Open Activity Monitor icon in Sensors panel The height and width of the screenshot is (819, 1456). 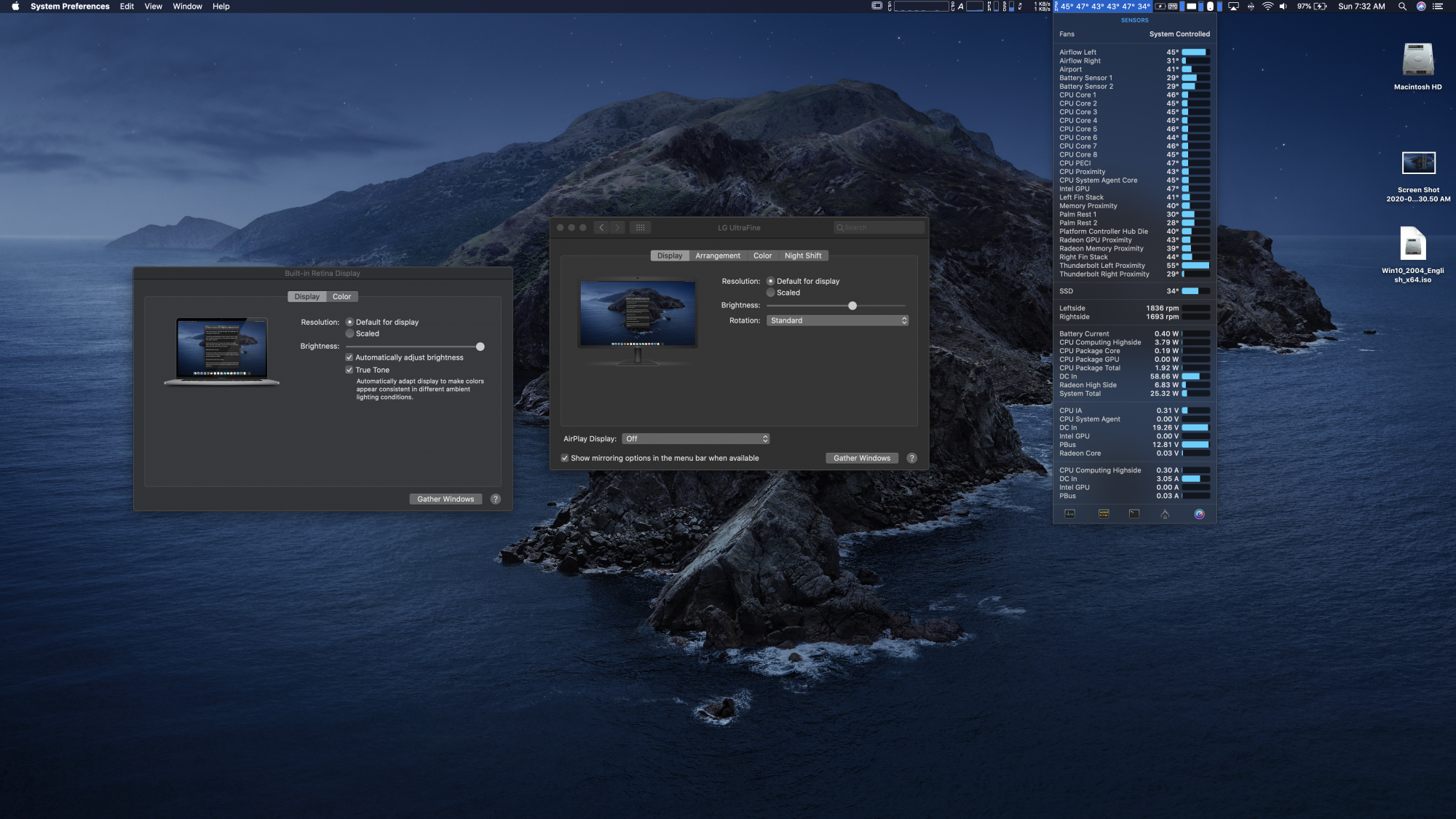pos(1069,514)
